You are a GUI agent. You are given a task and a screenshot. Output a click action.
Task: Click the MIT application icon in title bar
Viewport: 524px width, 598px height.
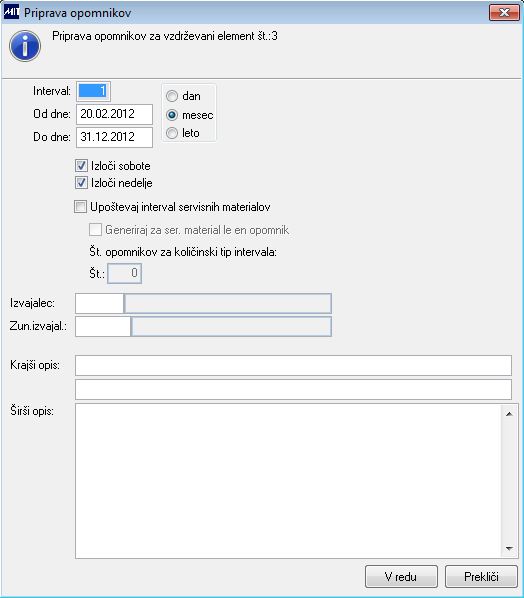(11, 12)
